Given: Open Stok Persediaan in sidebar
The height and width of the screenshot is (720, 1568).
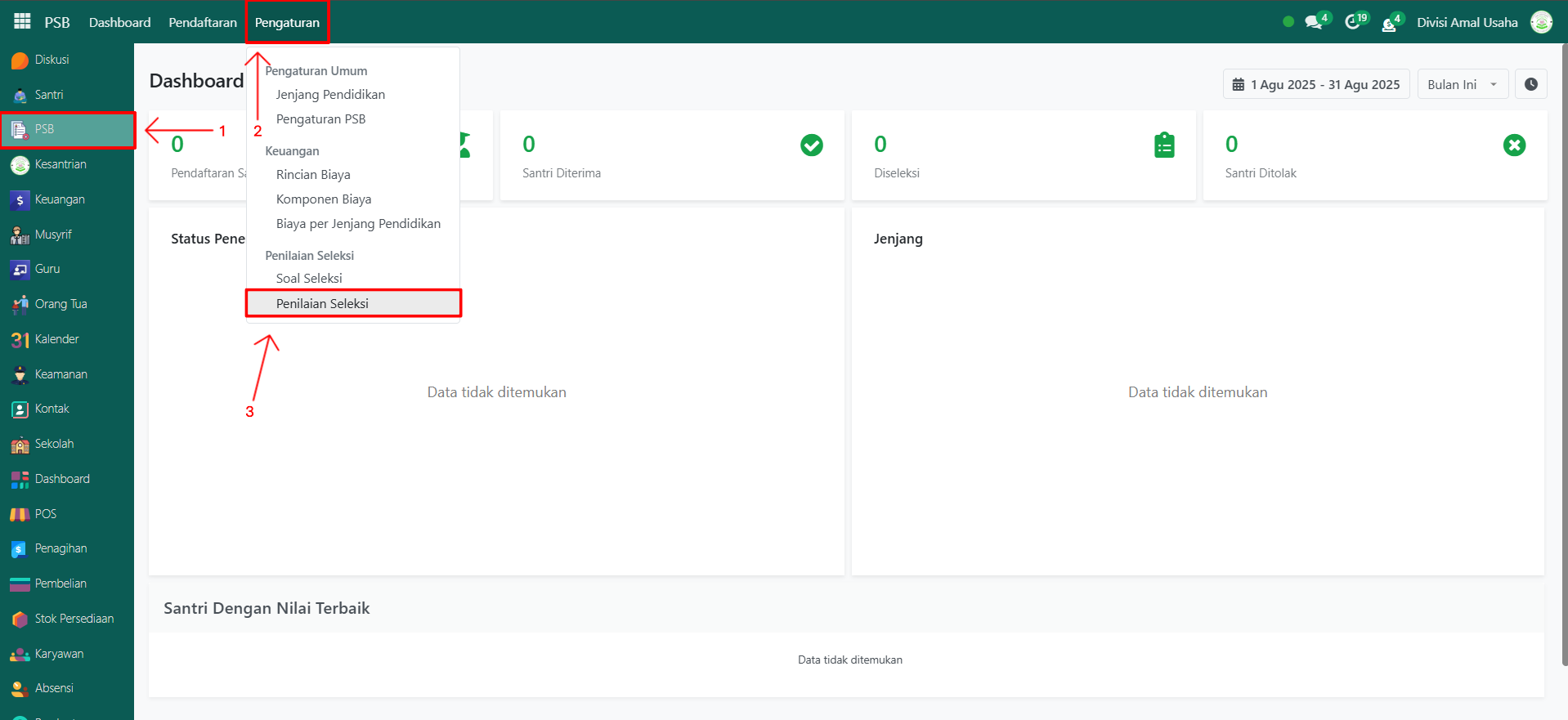Looking at the screenshot, I should pos(74,619).
